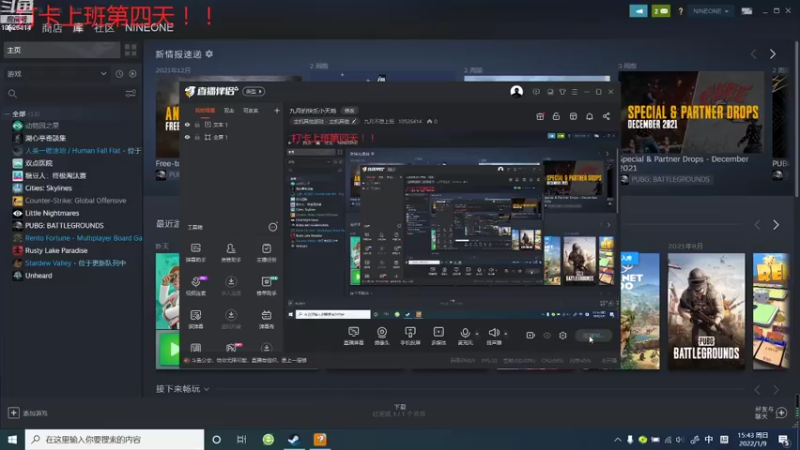Open Steam 下载 downloads at bottom
800x450 pixels.
pyautogui.click(x=399, y=410)
